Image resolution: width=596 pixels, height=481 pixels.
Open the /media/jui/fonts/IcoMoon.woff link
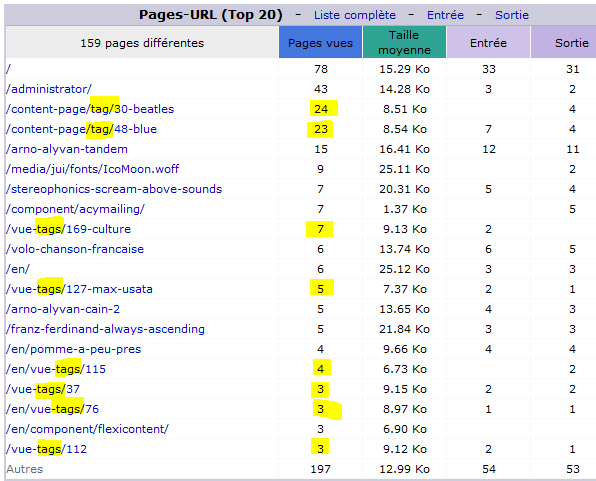92,169
